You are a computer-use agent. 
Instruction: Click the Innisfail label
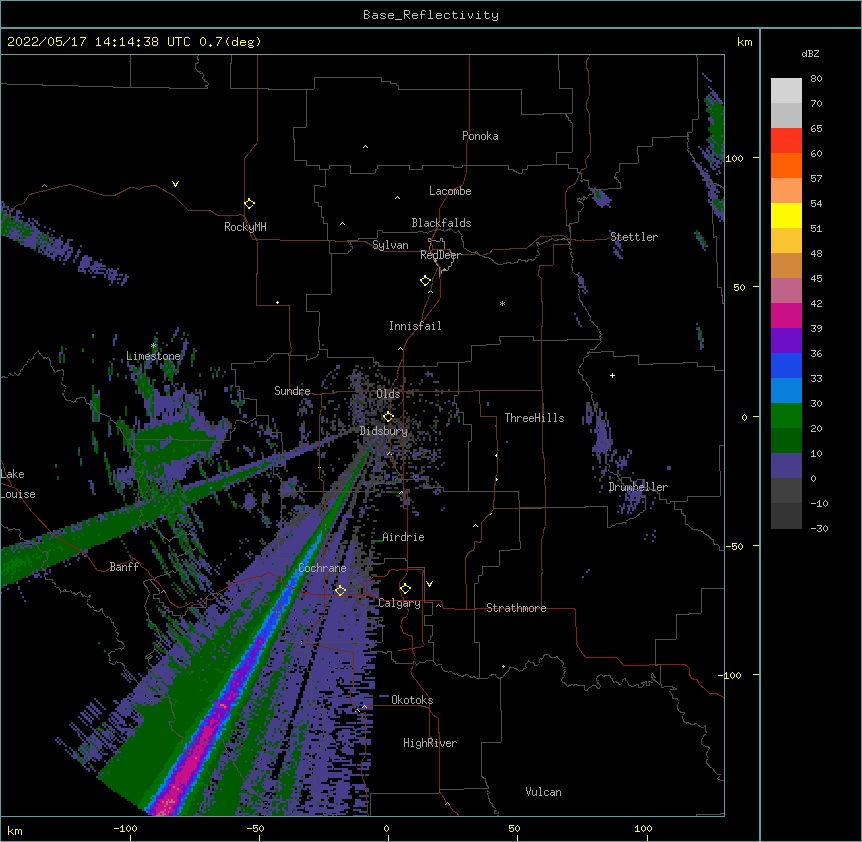(x=415, y=326)
